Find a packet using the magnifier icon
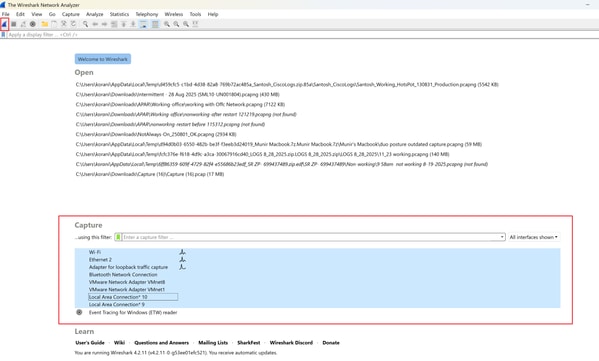Viewport: 599px width, 361px height. tap(85, 24)
